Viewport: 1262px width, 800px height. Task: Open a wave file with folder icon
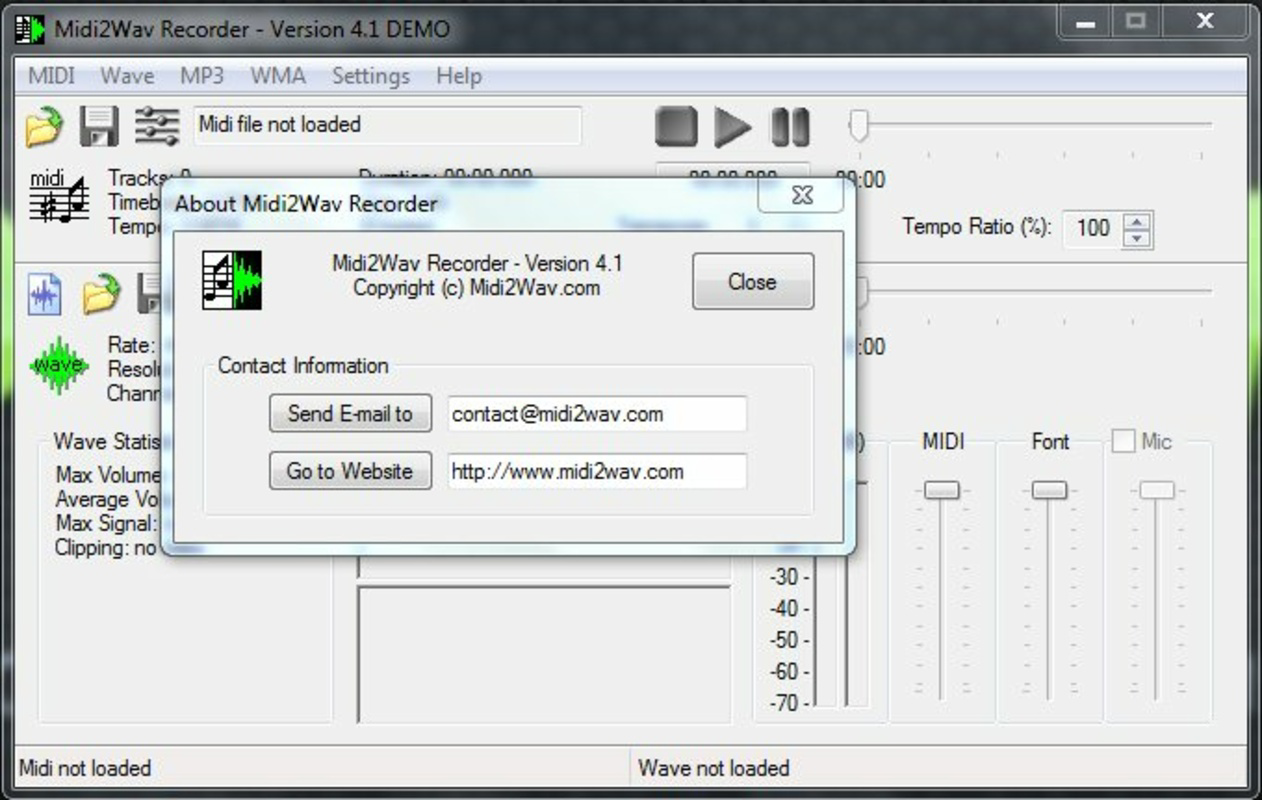tap(100, 294)
